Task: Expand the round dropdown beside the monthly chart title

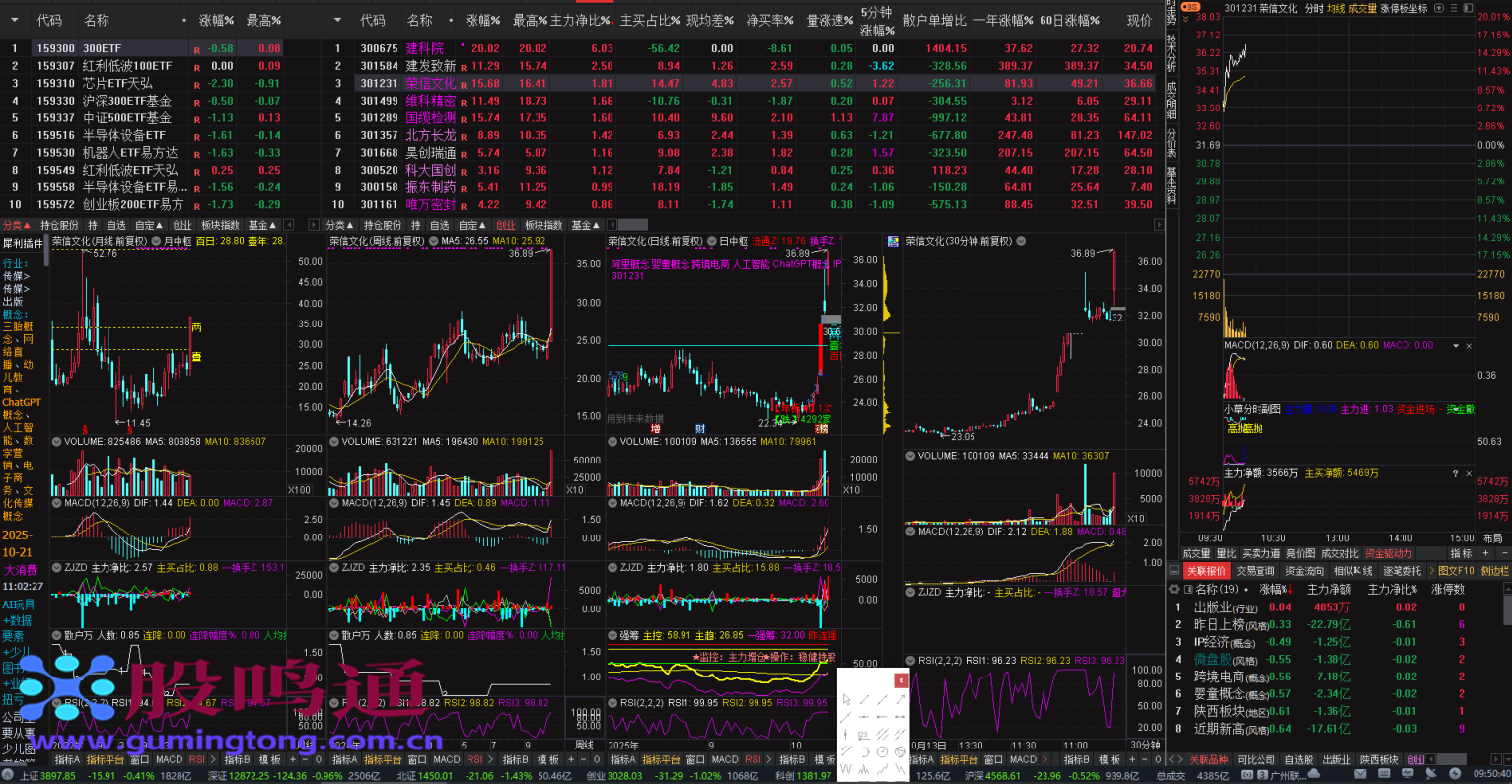Action: (x=156, y=241)
